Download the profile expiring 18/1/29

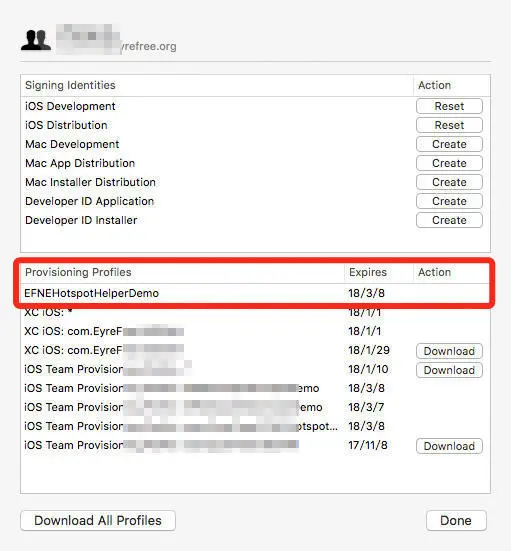point(449,351)
